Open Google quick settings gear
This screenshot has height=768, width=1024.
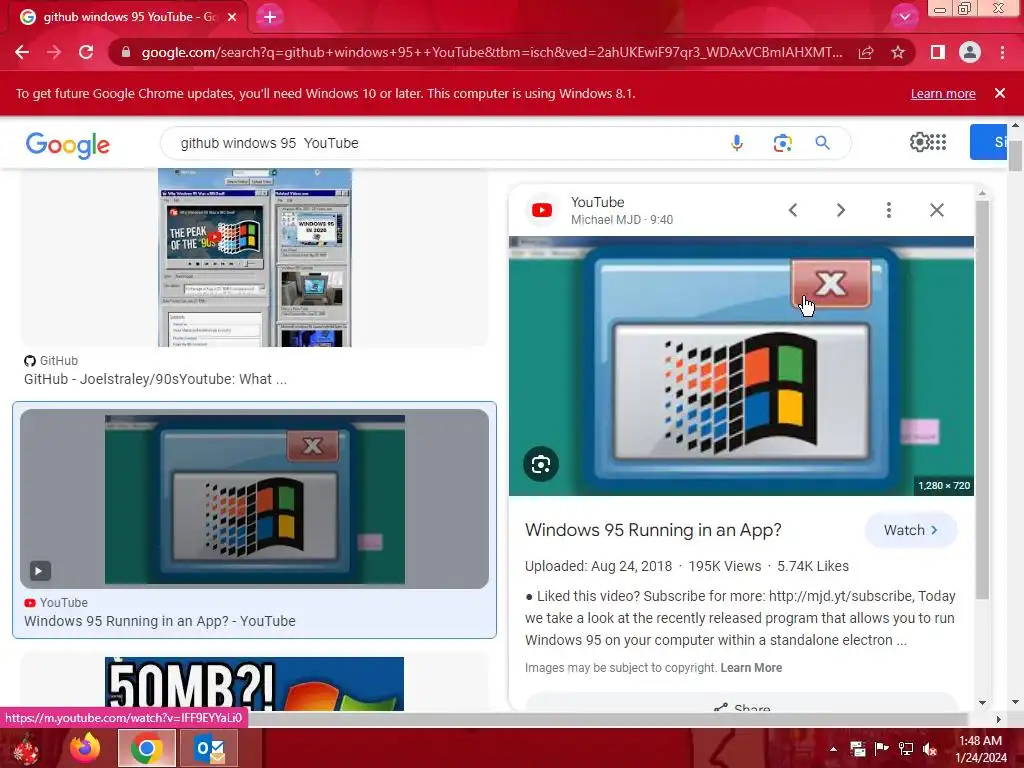(x=919, y=142)
